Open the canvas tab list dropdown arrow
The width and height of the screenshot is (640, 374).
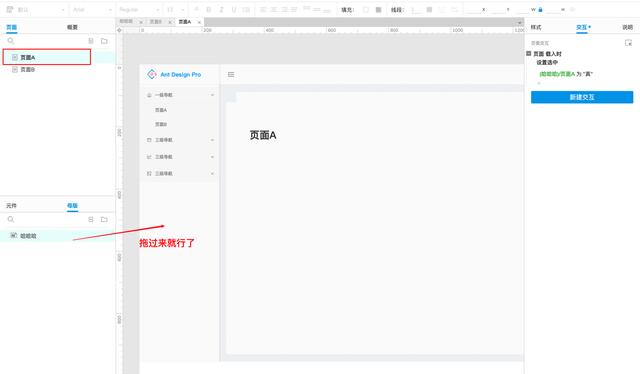click(520, 22)
